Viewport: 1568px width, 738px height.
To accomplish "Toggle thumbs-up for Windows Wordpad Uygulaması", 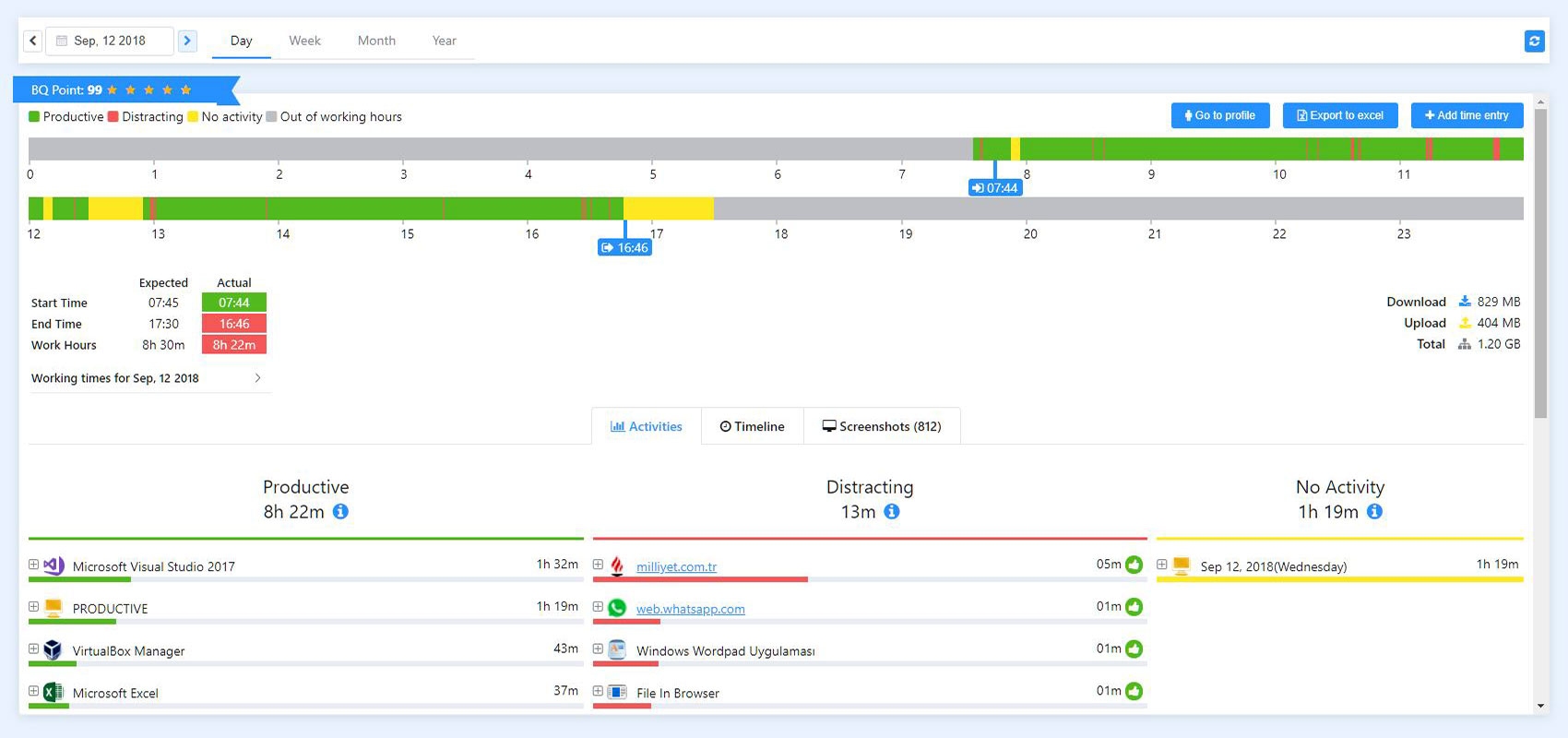I will [1134, 649].
